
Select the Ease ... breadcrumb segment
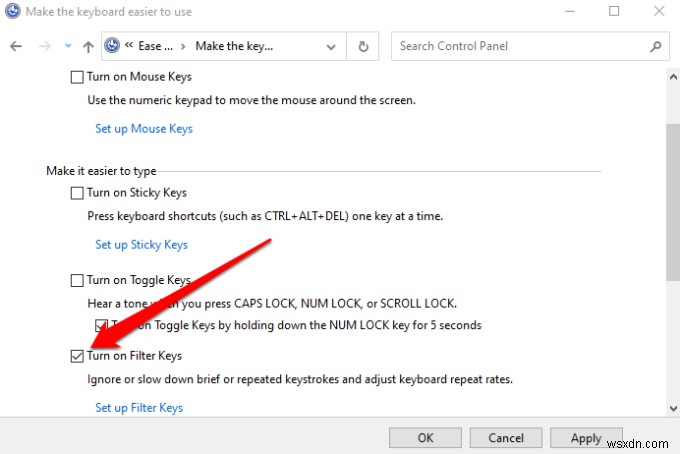point(155,46)
